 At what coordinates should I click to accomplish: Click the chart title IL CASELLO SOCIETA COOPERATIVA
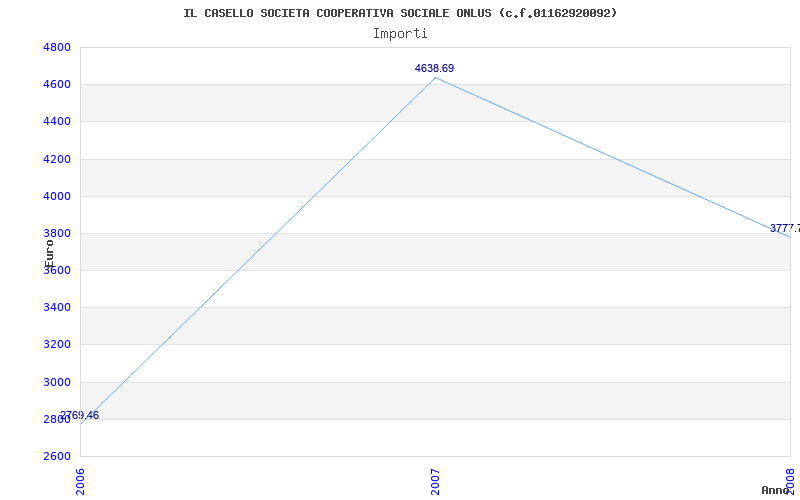click(x=400, y=13)
